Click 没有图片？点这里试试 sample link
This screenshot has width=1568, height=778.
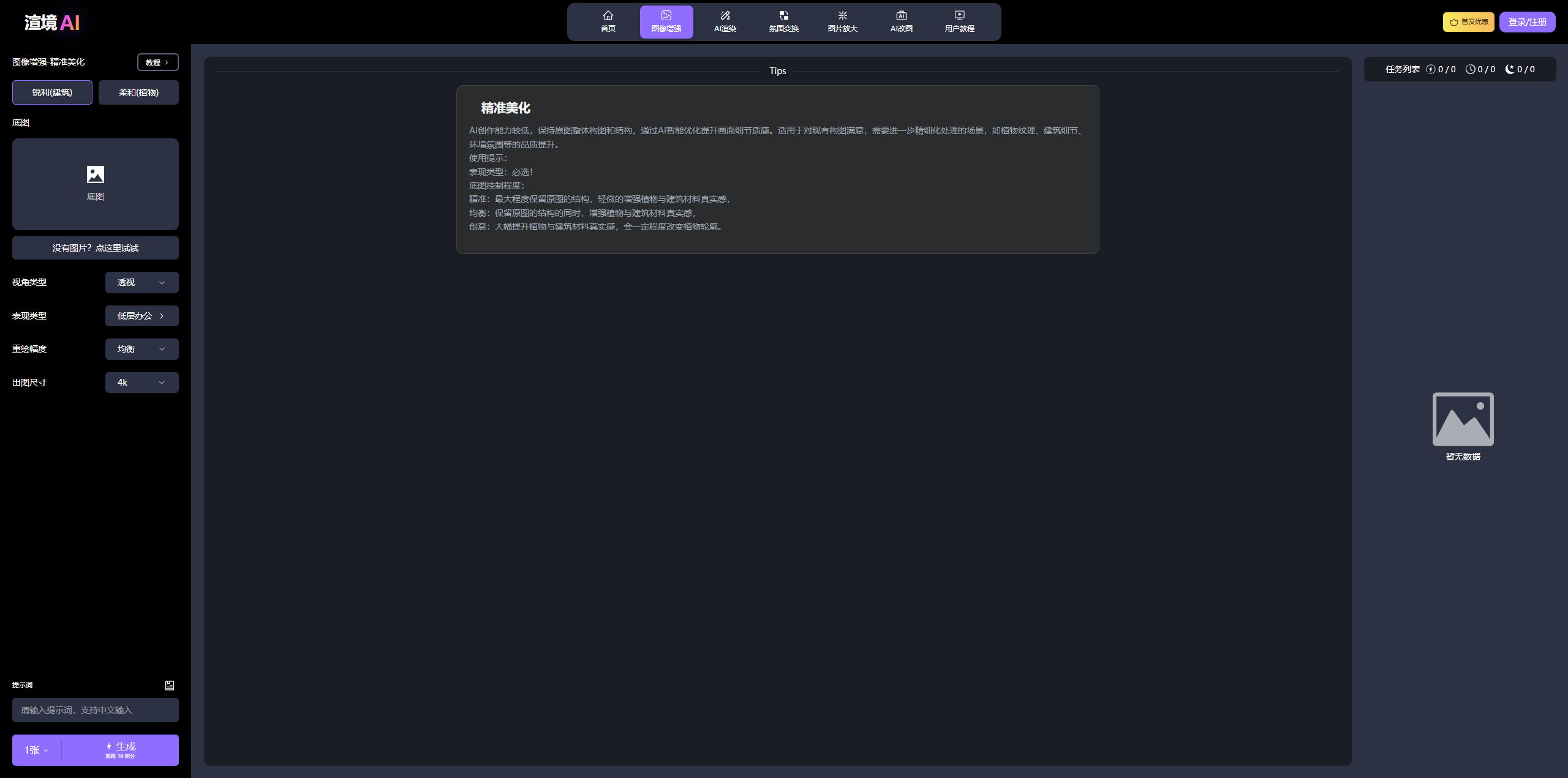tap(96, 248)
